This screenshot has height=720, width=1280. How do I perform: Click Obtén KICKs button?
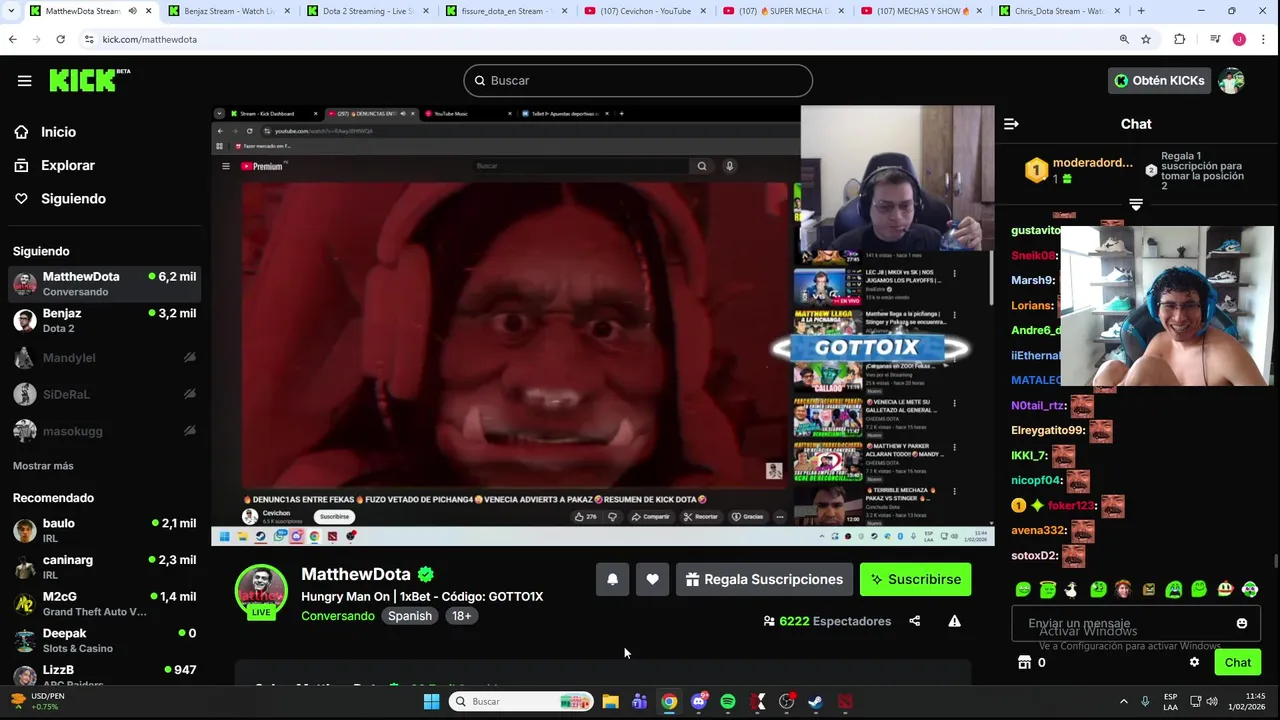pyautogui.click(x=1159, y=80)
